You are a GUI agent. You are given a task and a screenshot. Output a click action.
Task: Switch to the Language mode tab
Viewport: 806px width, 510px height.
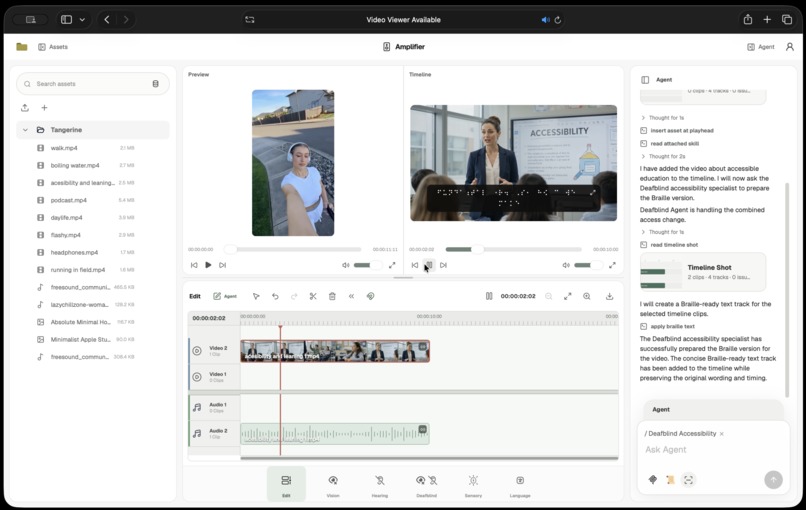tap(520, 484)
